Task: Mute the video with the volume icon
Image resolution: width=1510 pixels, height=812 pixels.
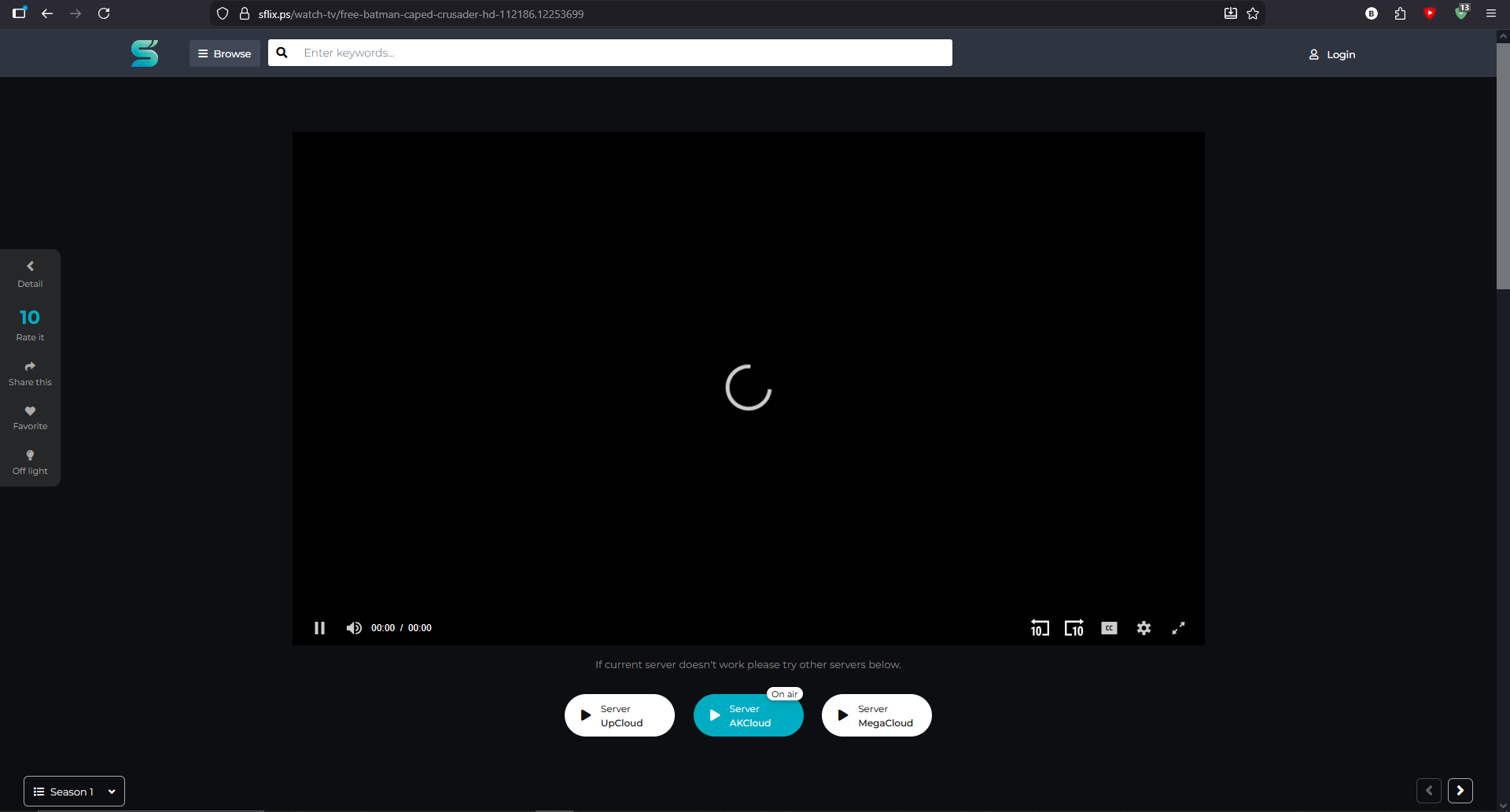Action: point(354,628)
